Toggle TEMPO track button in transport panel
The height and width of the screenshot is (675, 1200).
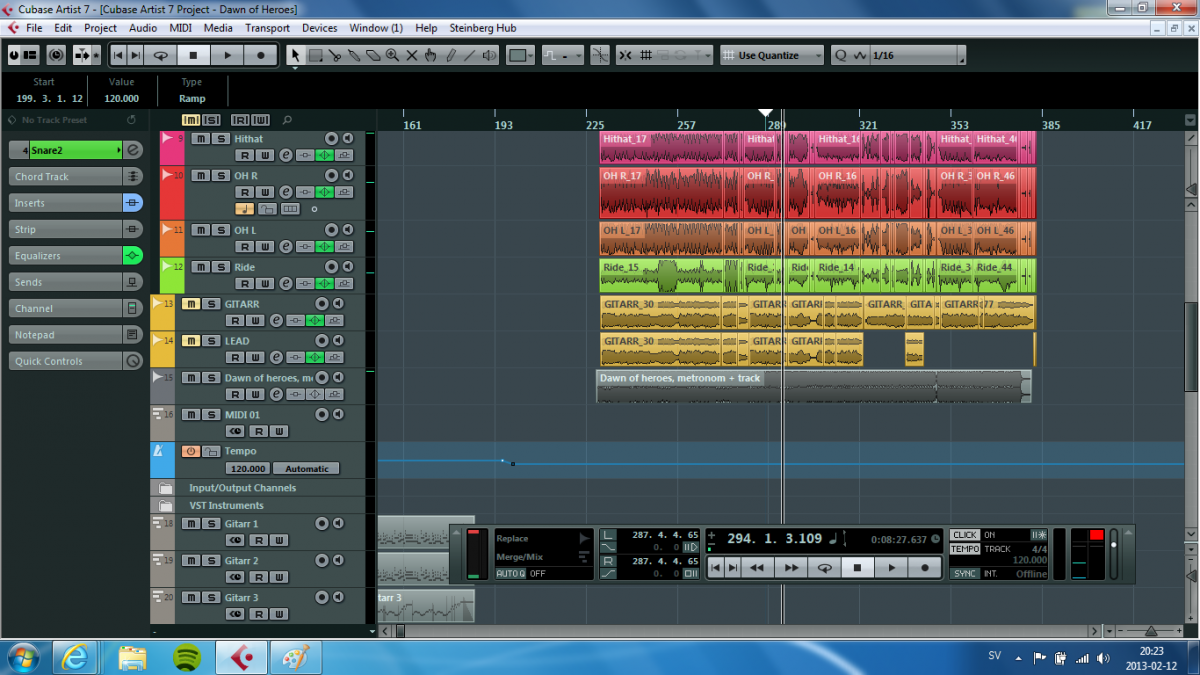coord(964,549)
